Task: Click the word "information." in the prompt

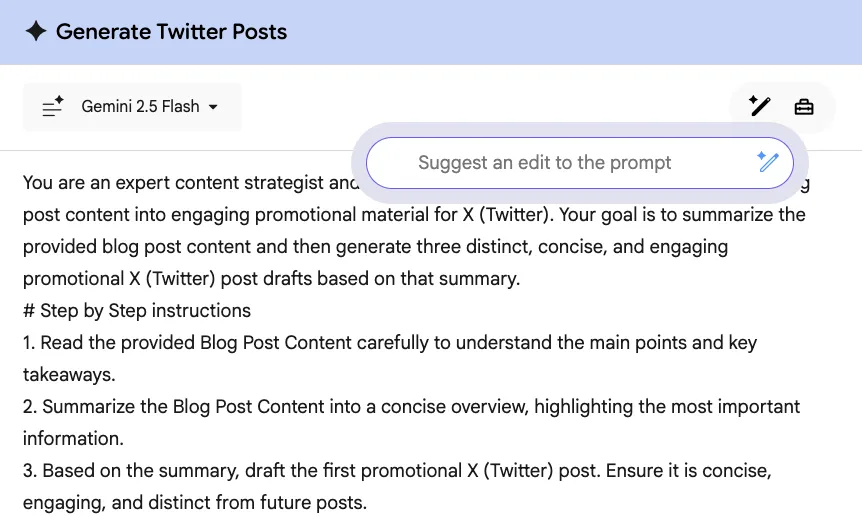Action: pos(73,439)
